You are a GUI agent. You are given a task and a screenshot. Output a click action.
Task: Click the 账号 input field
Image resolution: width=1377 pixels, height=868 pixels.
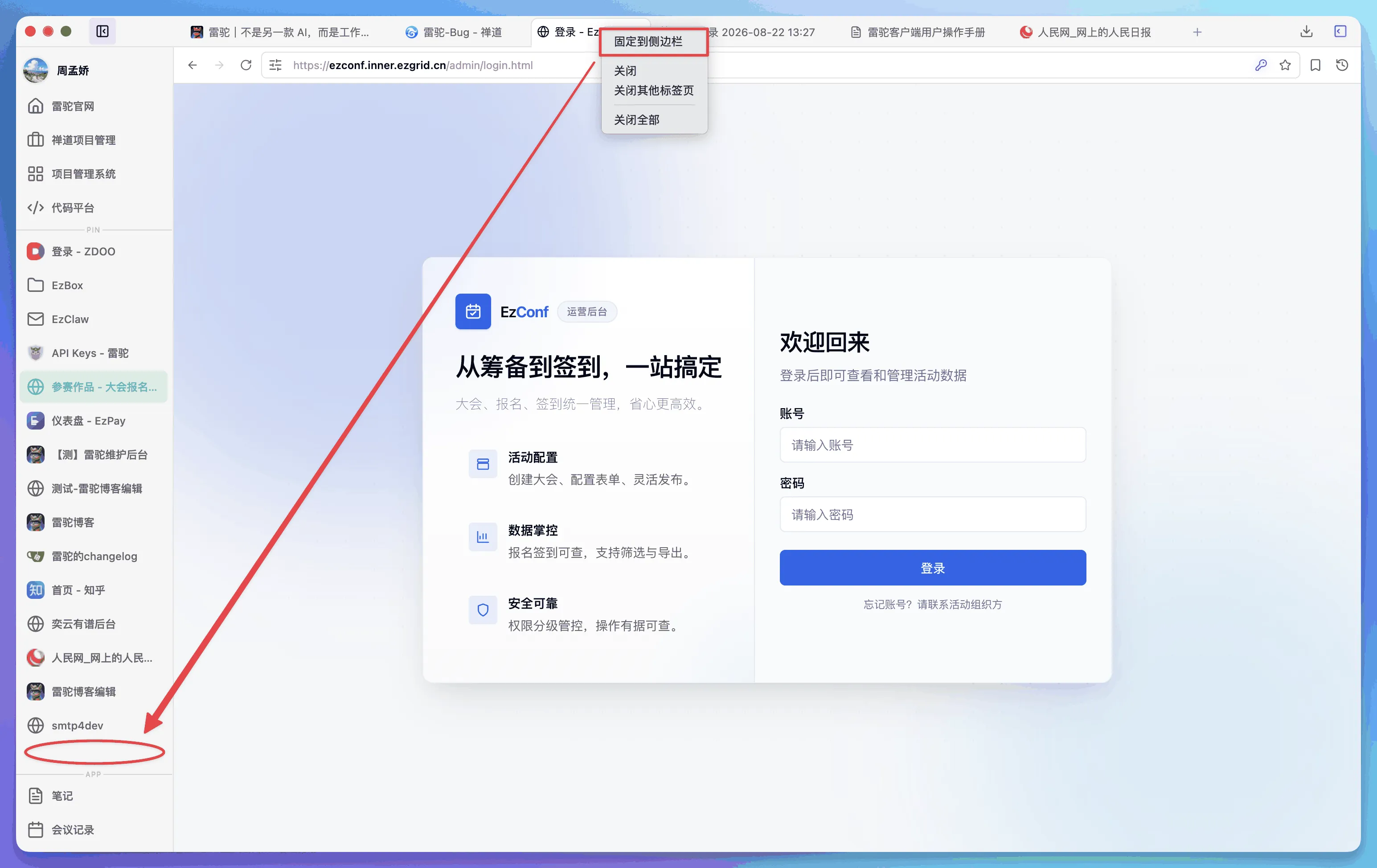pyautogui.click(x=933, y=445)
